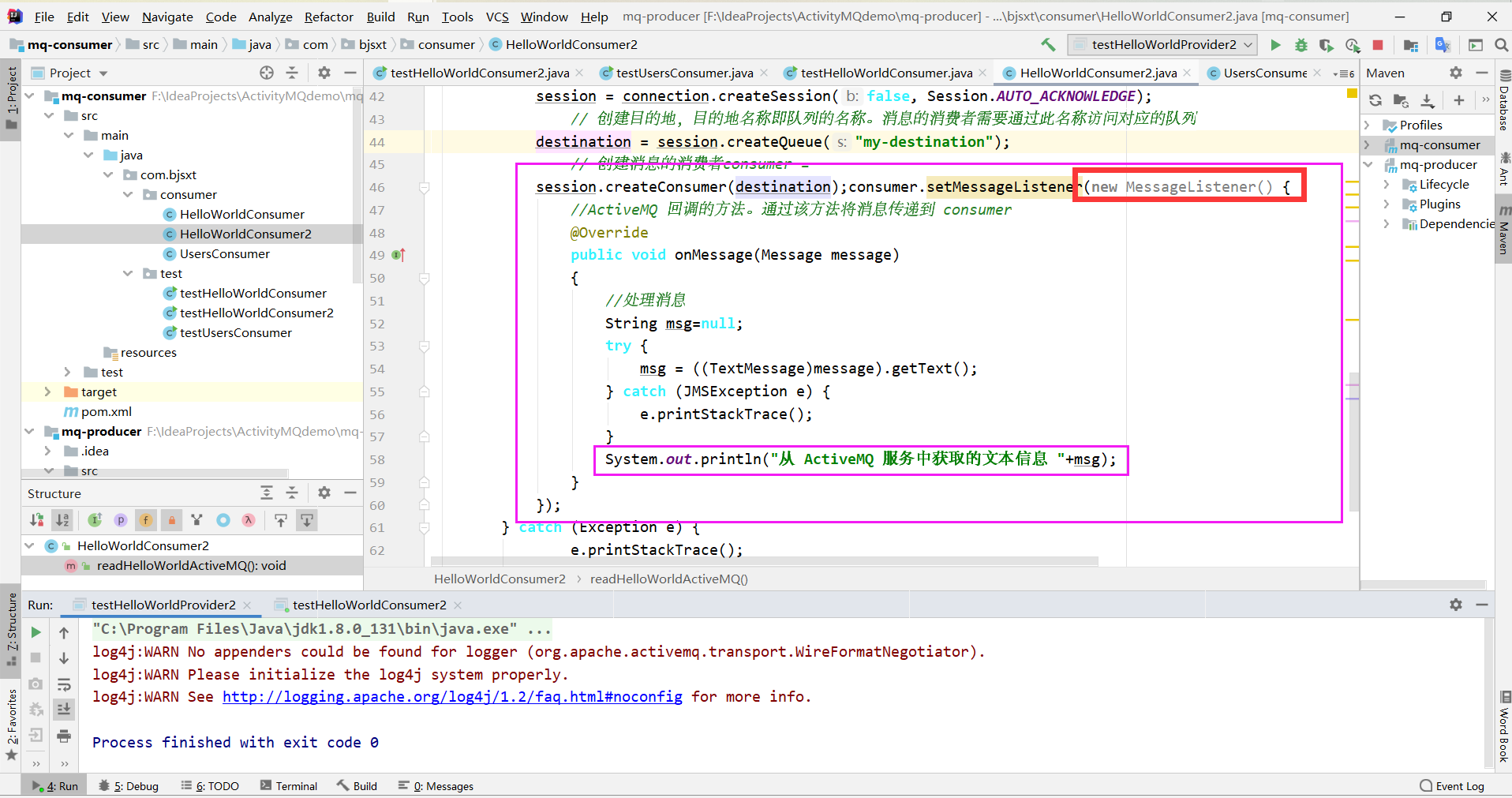This screenshot has height=798, width=1512.
Task: Run testHelloWorldProvider2 with the green play icon
Action: click(x=1275, y=45)
